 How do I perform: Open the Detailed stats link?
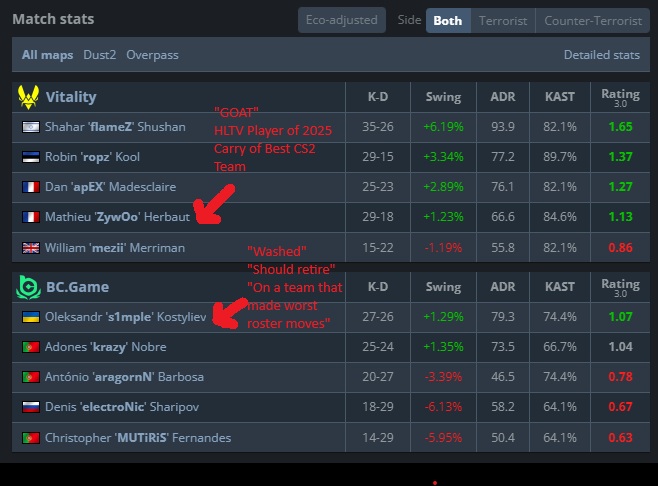602,55
